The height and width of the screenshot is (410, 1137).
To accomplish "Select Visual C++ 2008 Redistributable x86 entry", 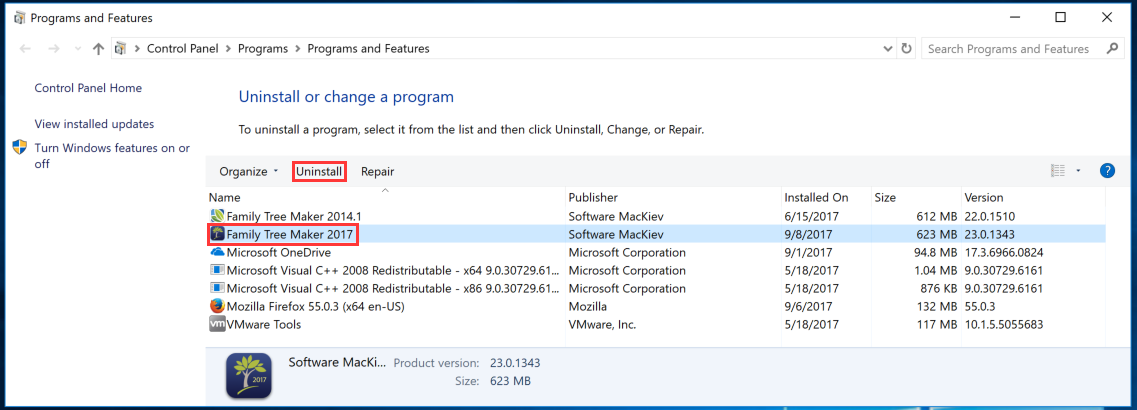I will [x=656, y=288].
